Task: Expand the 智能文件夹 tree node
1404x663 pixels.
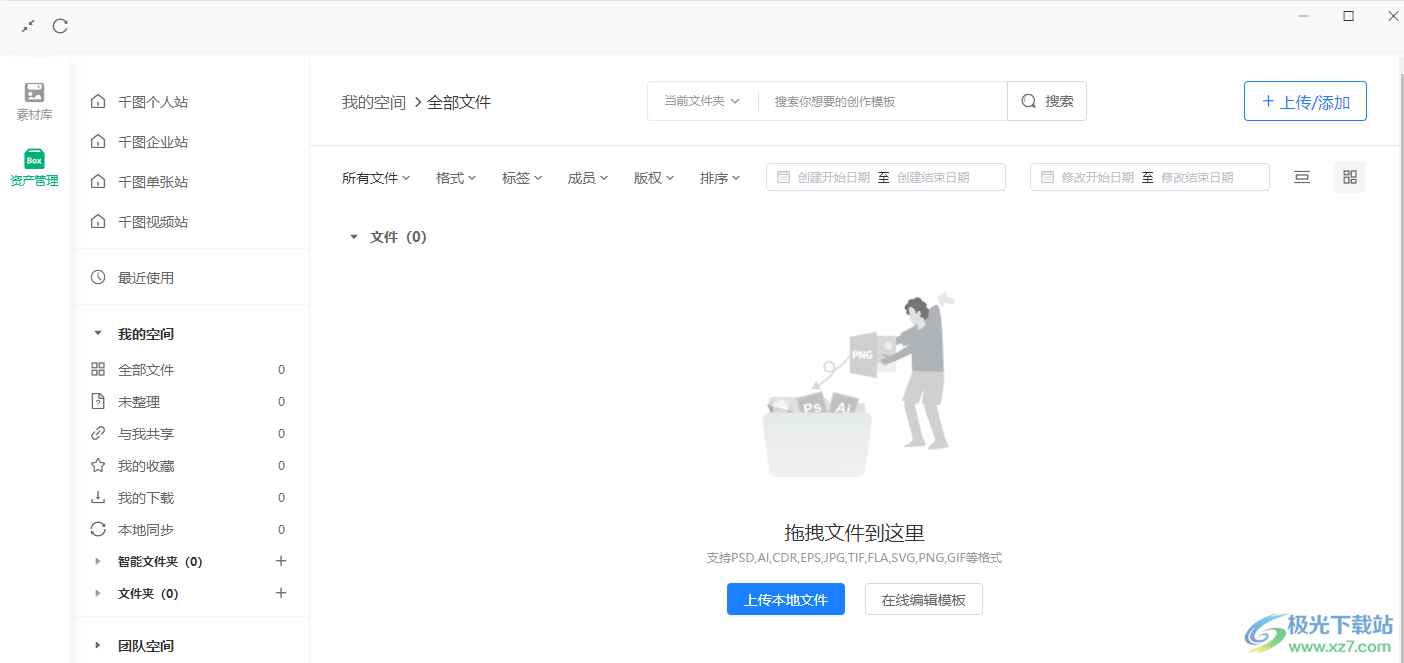Action: 98,561
